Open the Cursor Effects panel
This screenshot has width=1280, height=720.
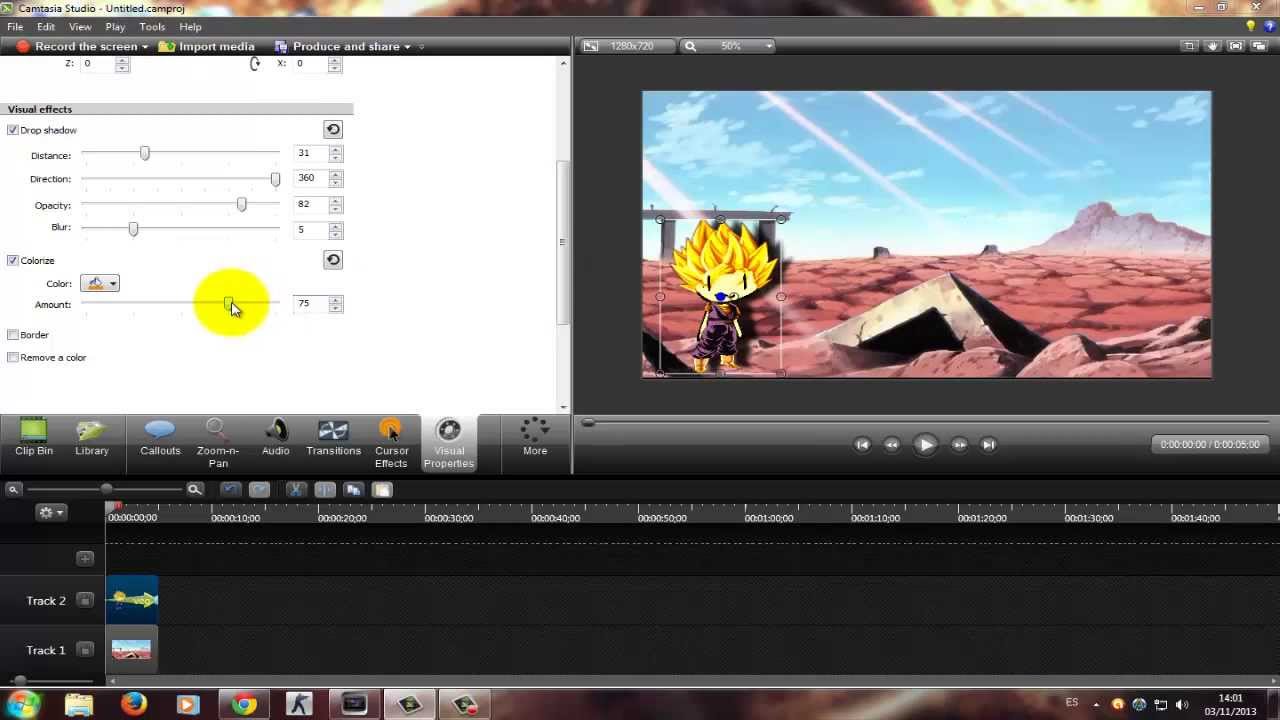tap(391, 443)
